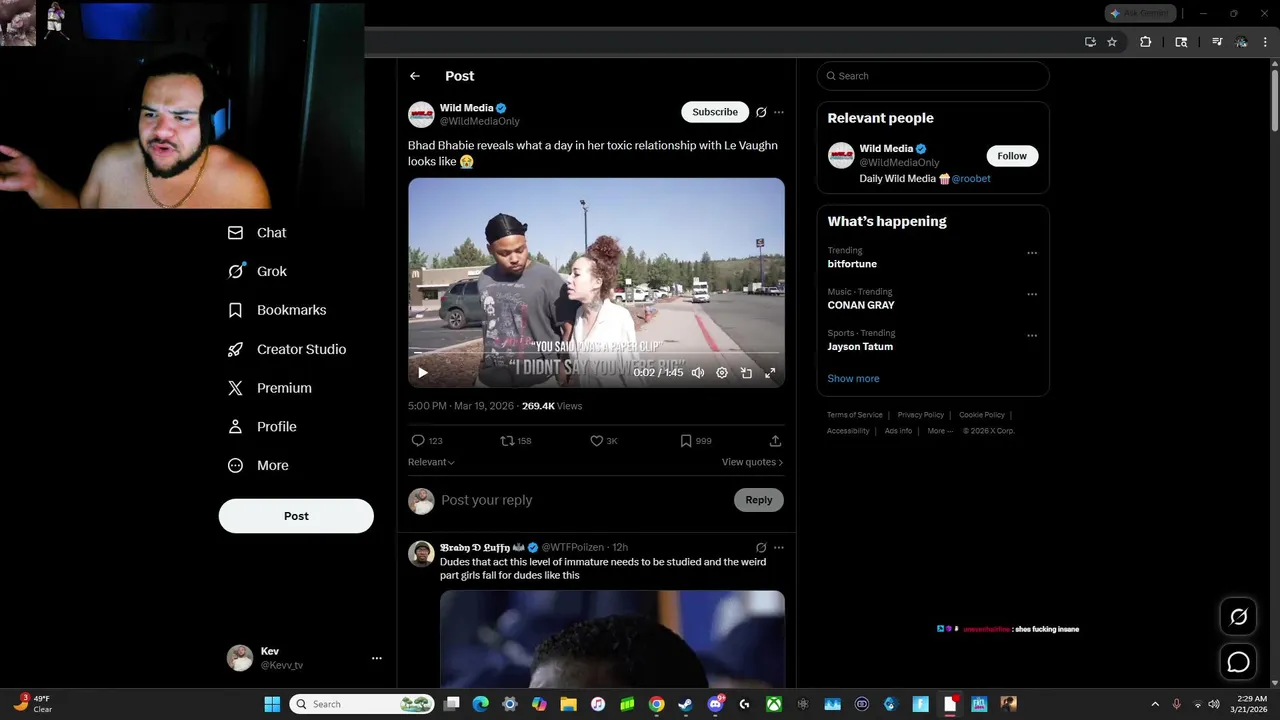Open Profile in the sidebar

coord(262,427)
